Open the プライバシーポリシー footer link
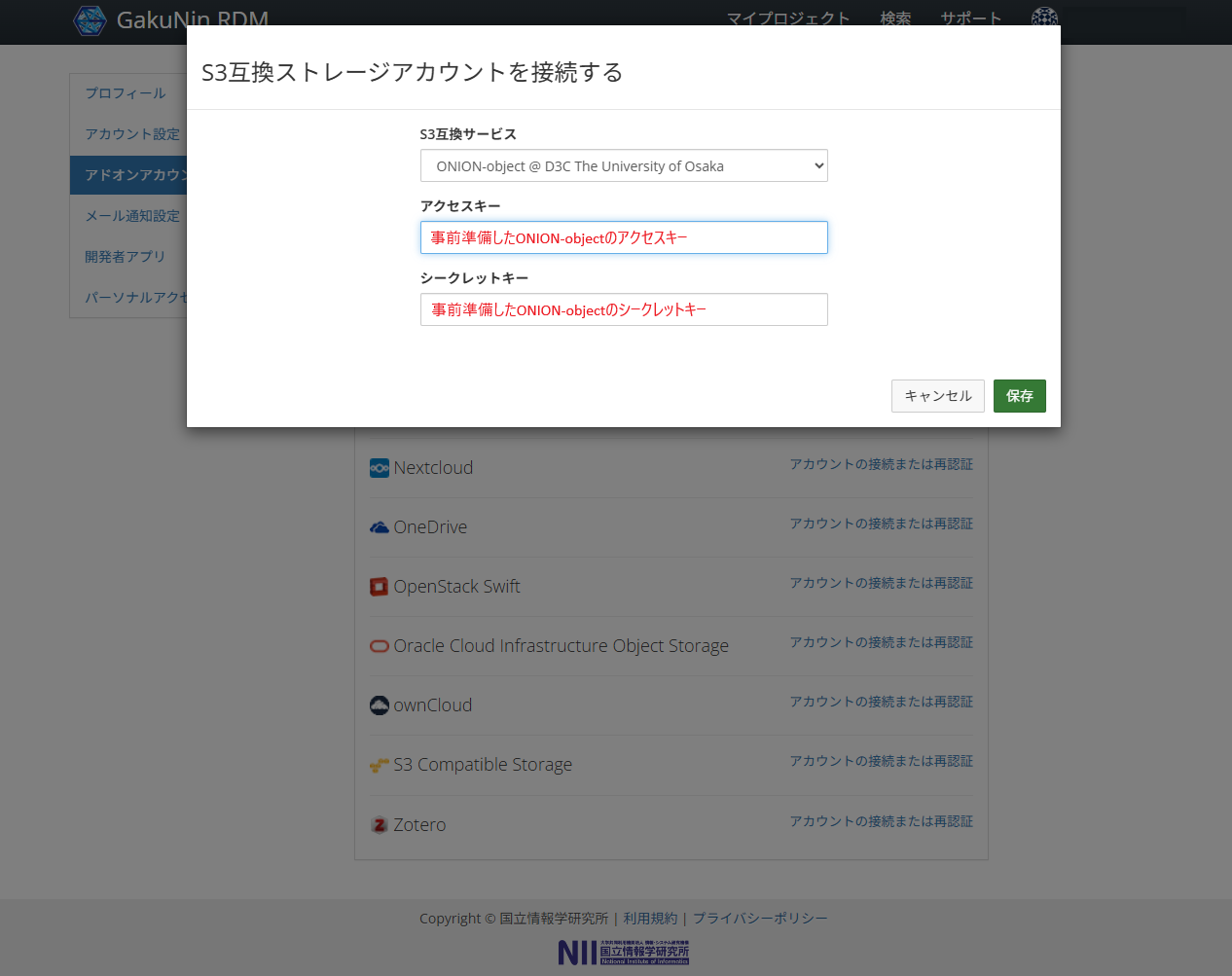 (x=760, y=919)
